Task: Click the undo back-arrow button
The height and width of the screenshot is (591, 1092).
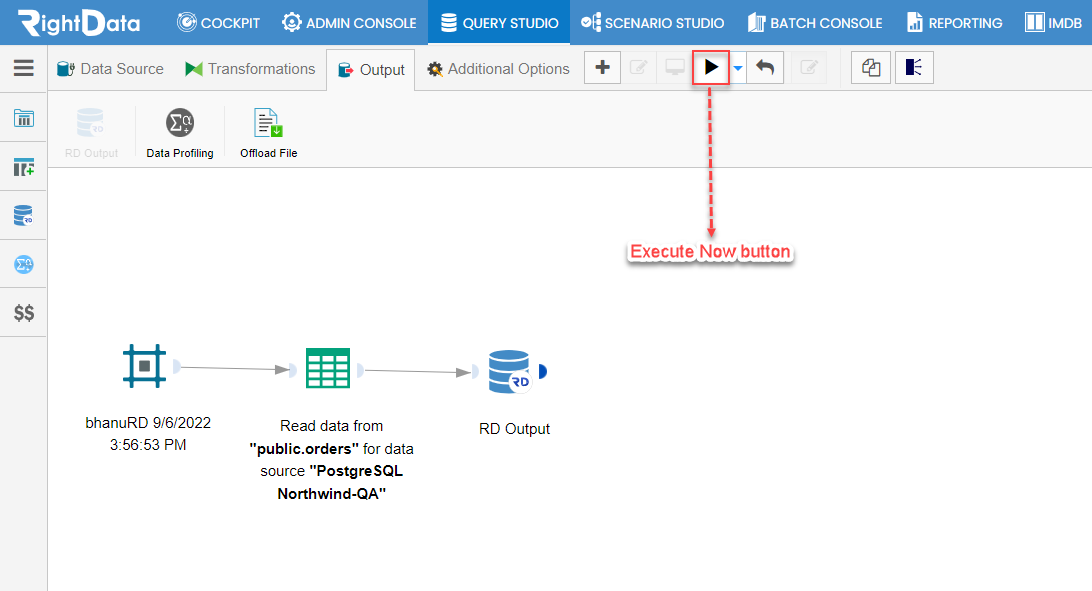Action: click(x=765, y=68)
